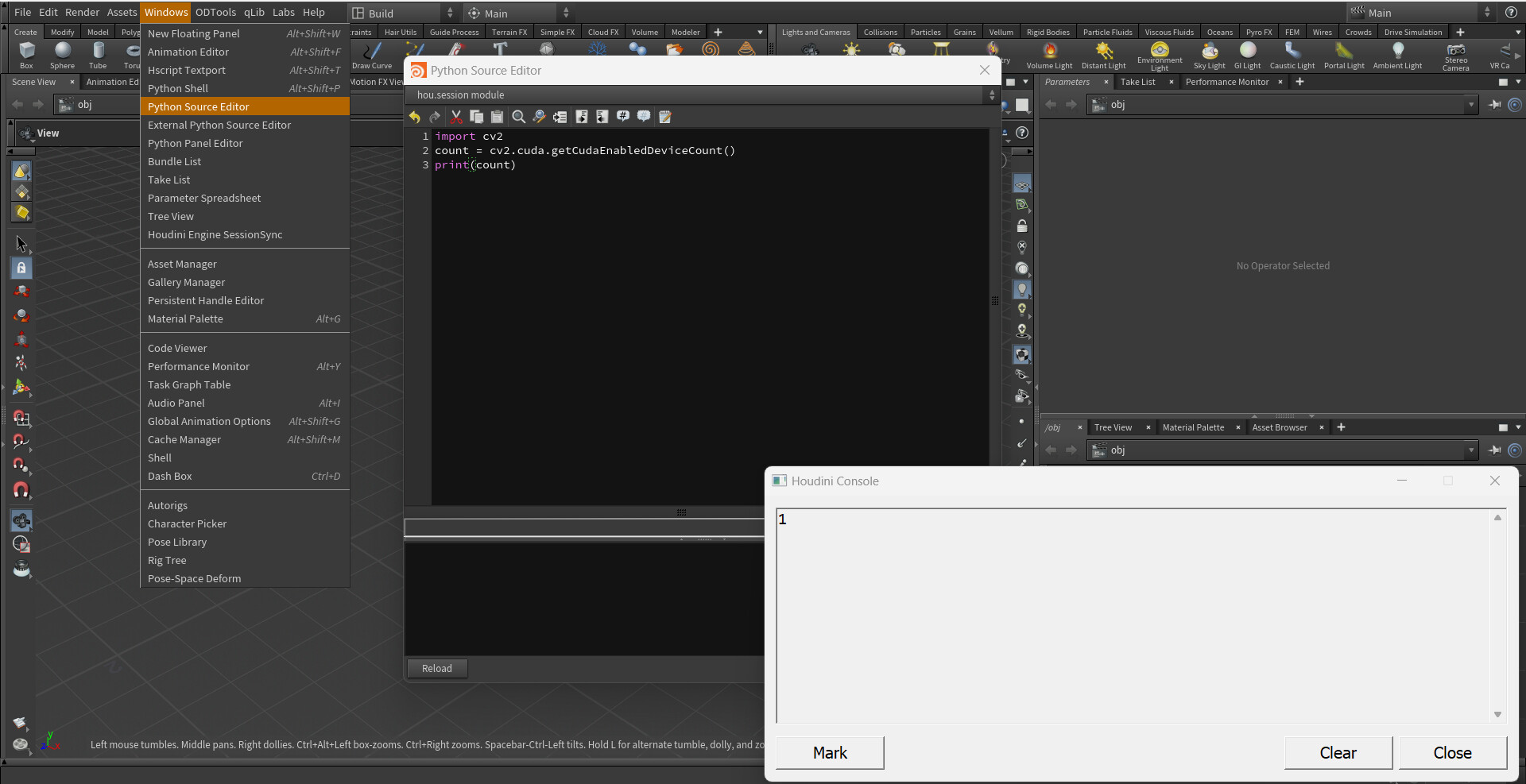Select the Caustic Light shelf tool
Screen dimensions: 1526x784
click(1292, 56)
